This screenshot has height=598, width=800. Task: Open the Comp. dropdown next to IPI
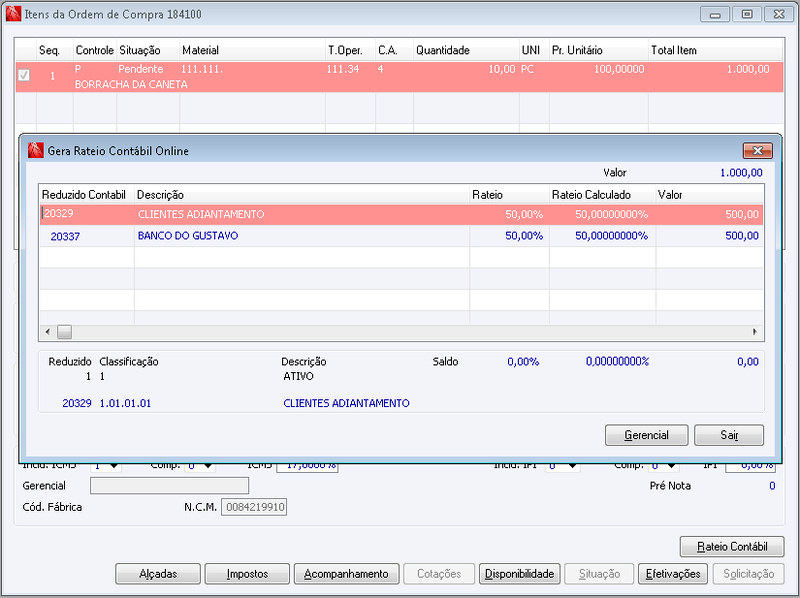pyautogui.click(x=672, y=466)
